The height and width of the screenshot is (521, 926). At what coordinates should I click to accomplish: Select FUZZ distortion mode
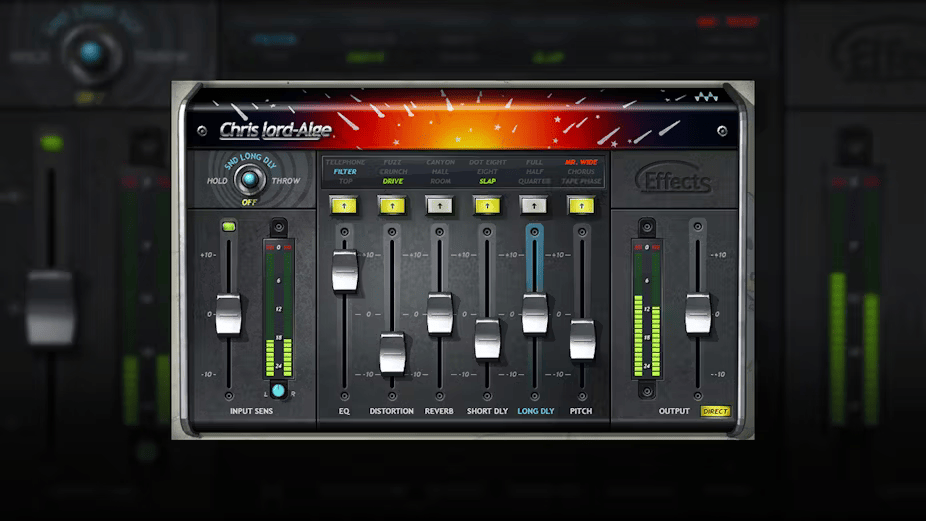(x=392, y=162)
